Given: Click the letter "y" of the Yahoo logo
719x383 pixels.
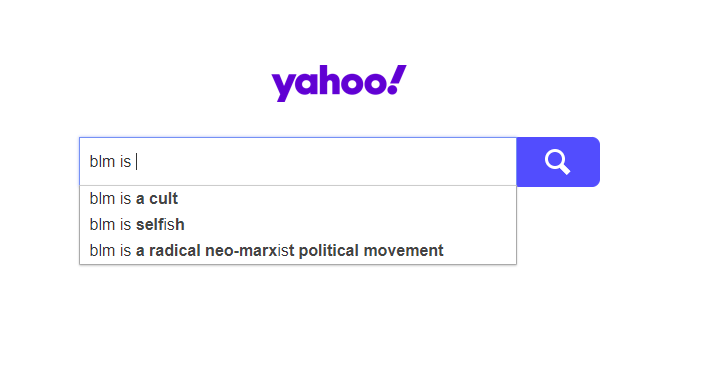Looking at the screenshot, I should [283, 87].
